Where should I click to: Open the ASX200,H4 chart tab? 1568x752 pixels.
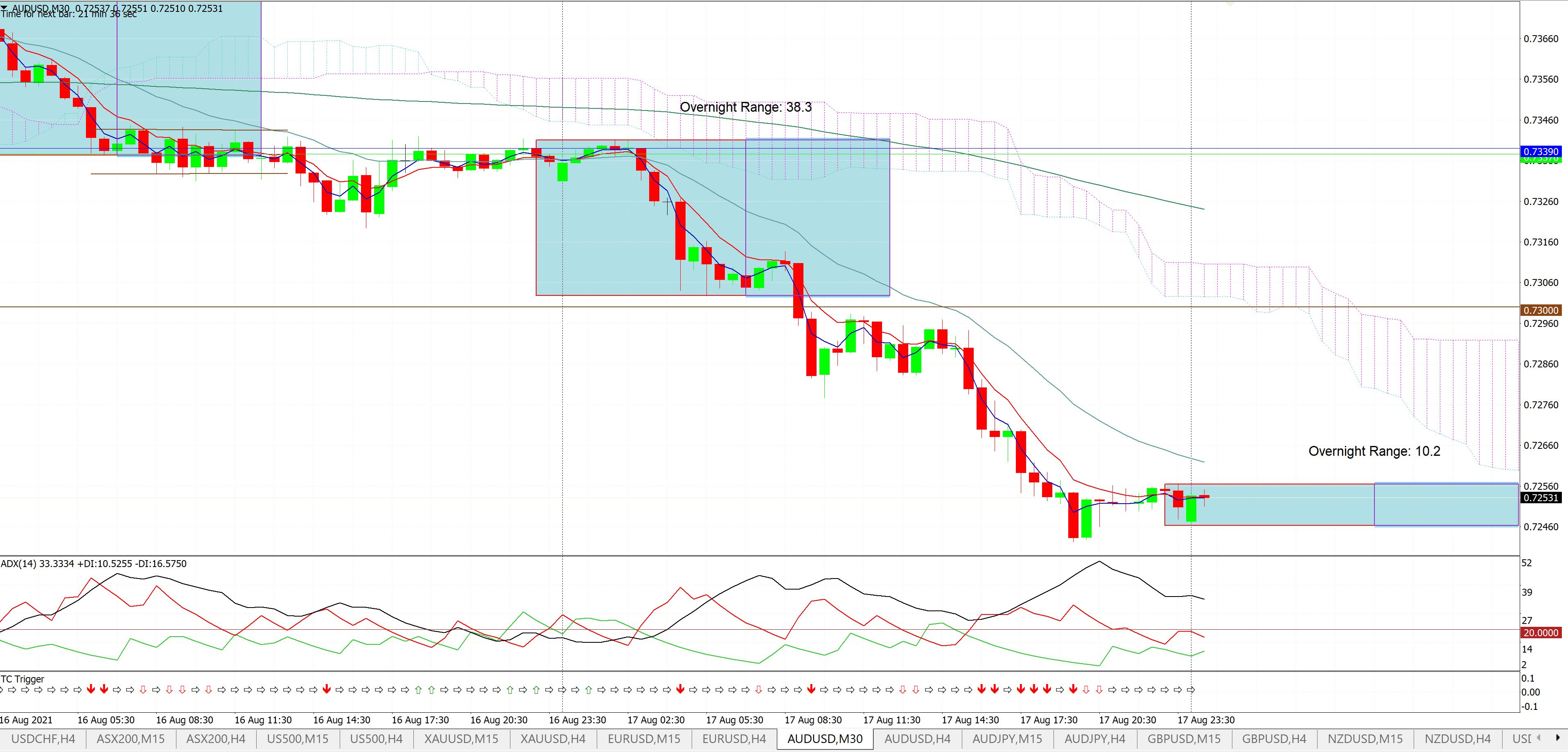coord(216,738)
